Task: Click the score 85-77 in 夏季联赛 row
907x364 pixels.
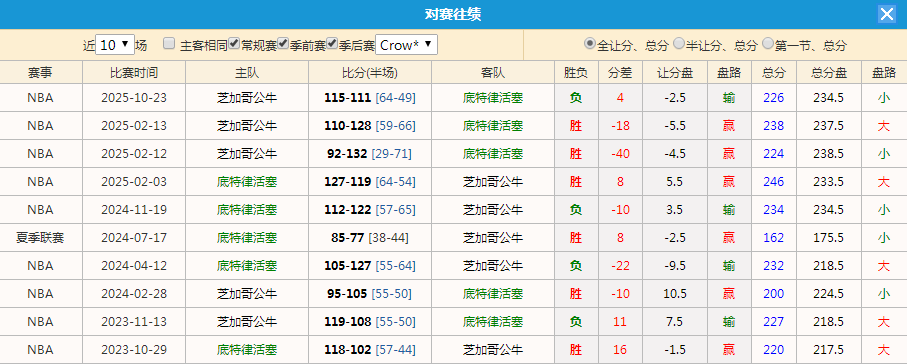Action: (347, 237)
